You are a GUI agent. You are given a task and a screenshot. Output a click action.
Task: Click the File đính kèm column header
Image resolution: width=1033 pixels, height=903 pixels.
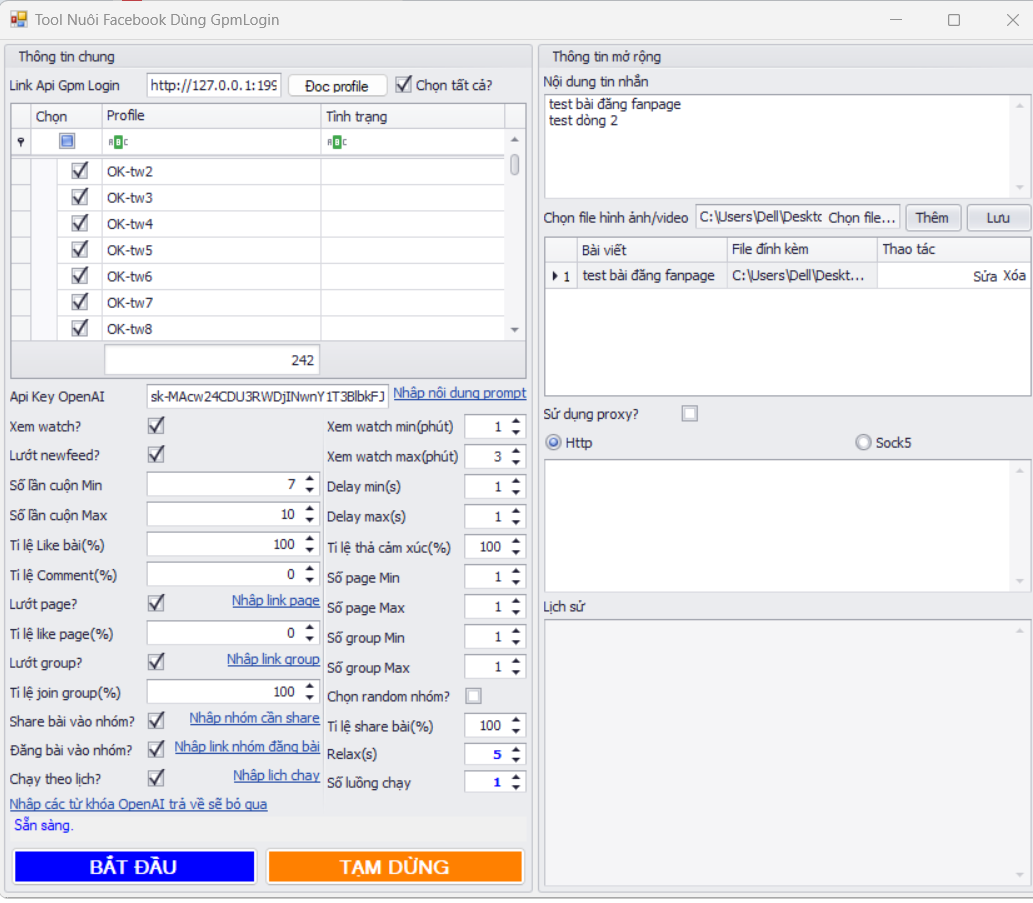[802, 250]
